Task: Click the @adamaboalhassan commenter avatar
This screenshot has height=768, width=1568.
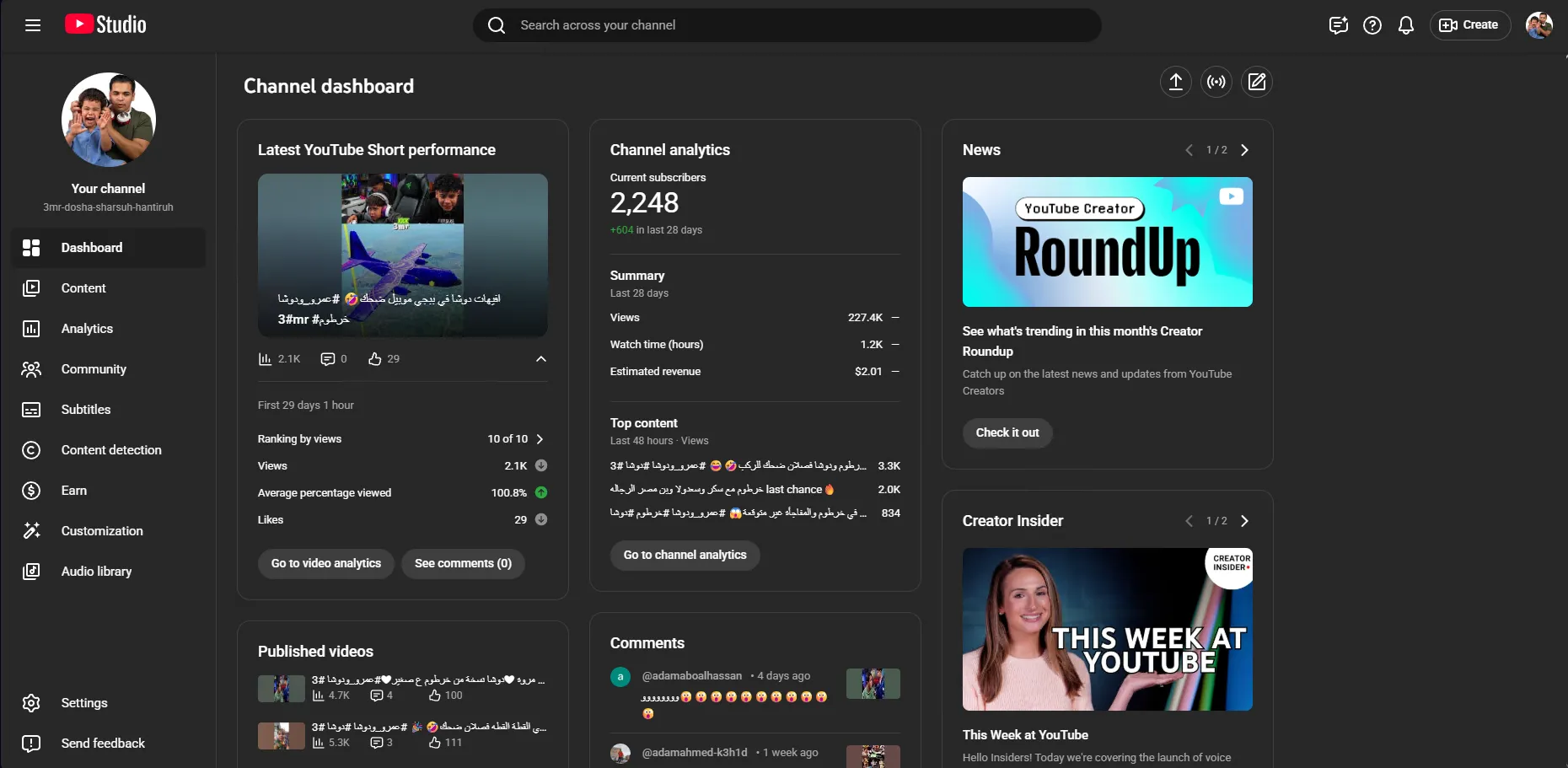Action: pyautogui.click(x=620, y=677)
